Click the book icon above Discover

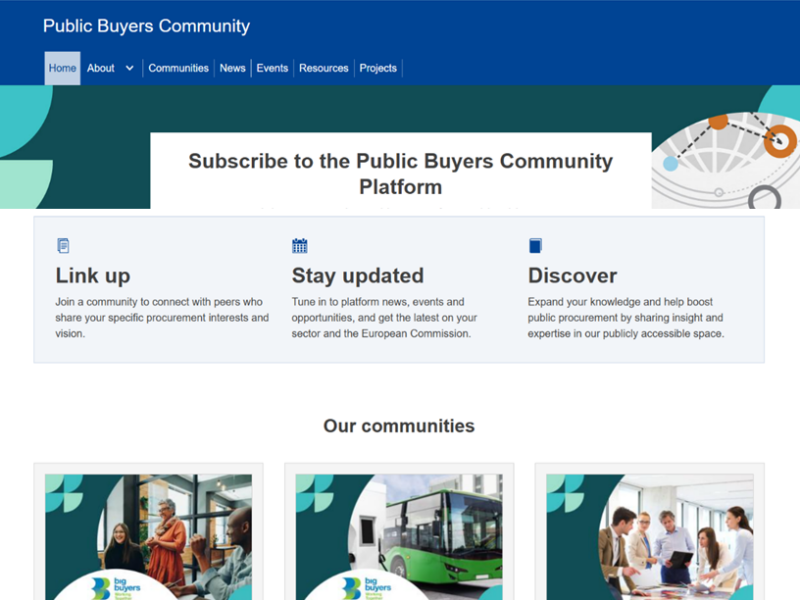click(x=535, y=246)
